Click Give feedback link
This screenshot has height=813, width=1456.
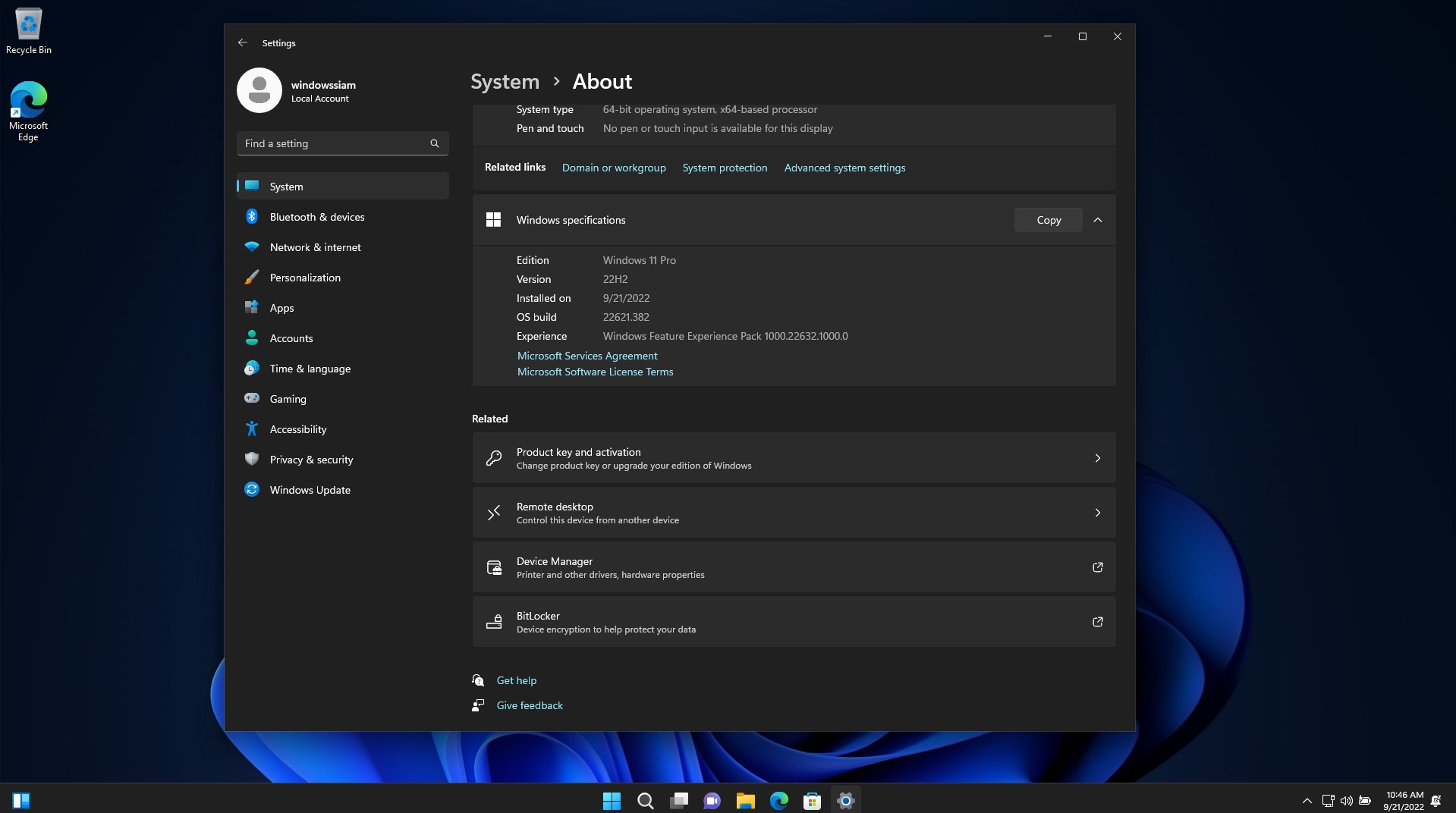click(x=530, y=705)
